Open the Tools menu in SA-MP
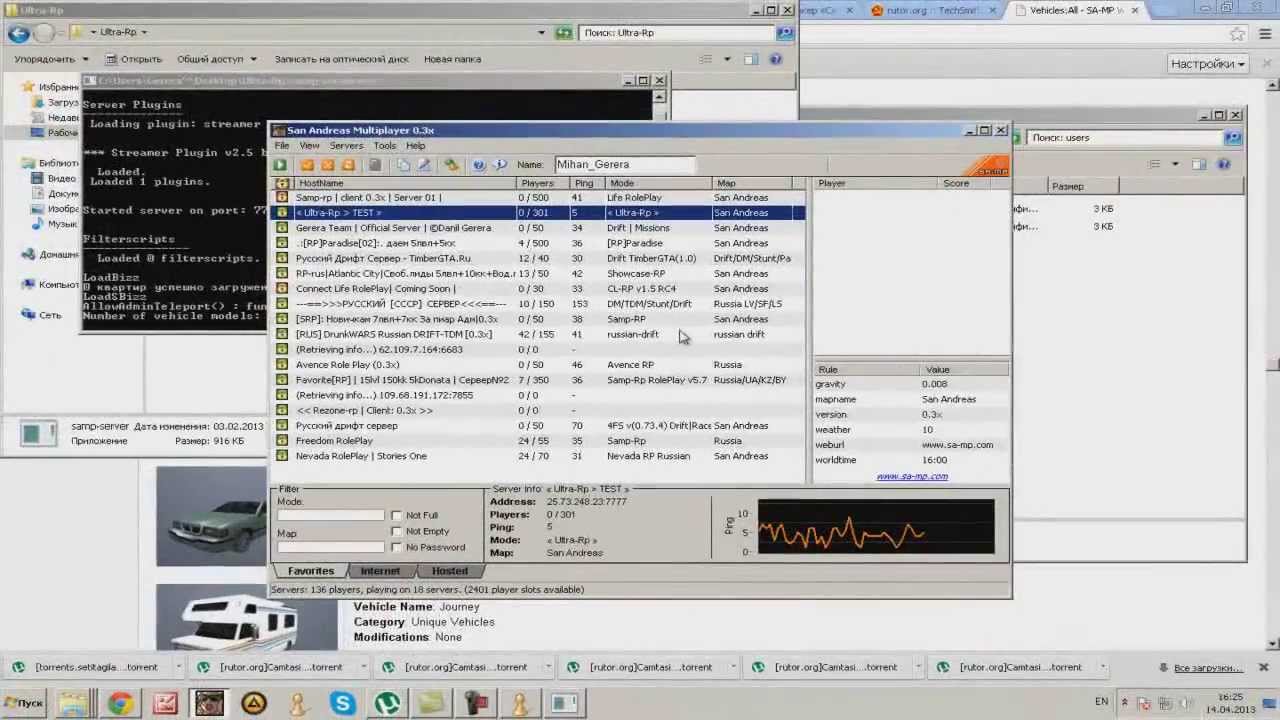 pos(384,146)
